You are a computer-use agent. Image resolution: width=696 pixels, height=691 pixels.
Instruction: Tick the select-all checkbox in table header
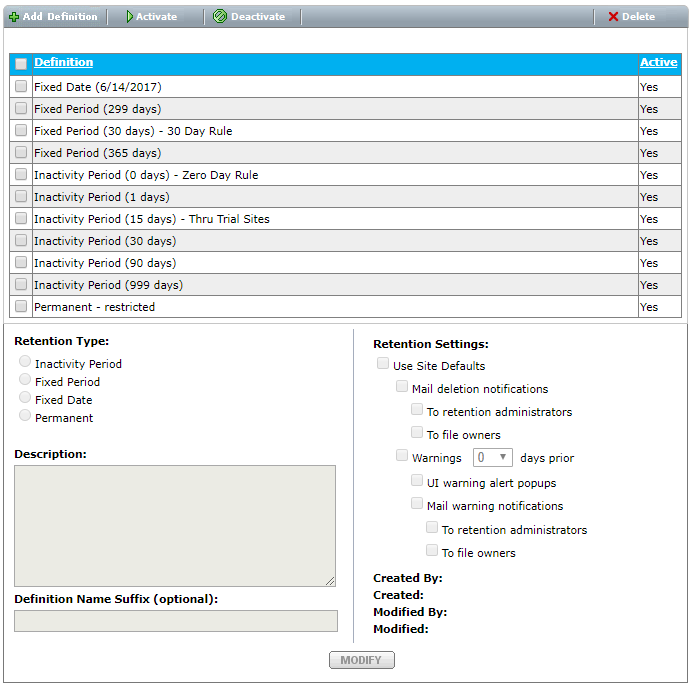pyautogui.click(x=21, y=64)
